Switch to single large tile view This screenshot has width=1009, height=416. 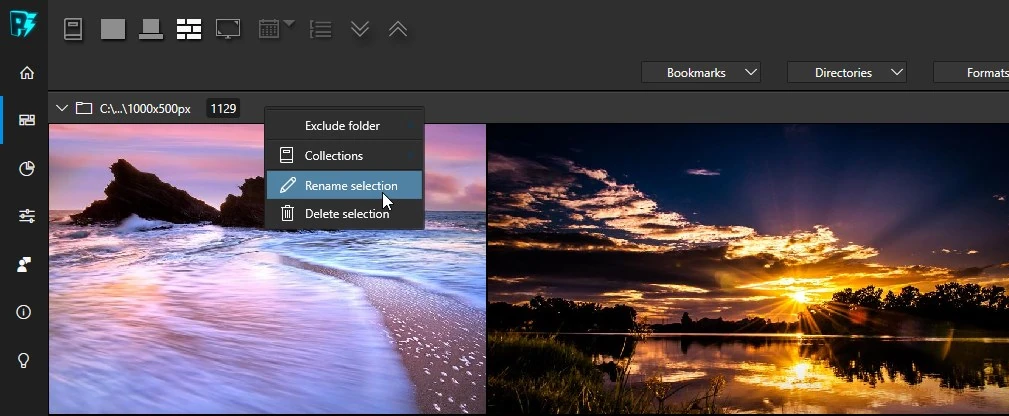(113, 29)
